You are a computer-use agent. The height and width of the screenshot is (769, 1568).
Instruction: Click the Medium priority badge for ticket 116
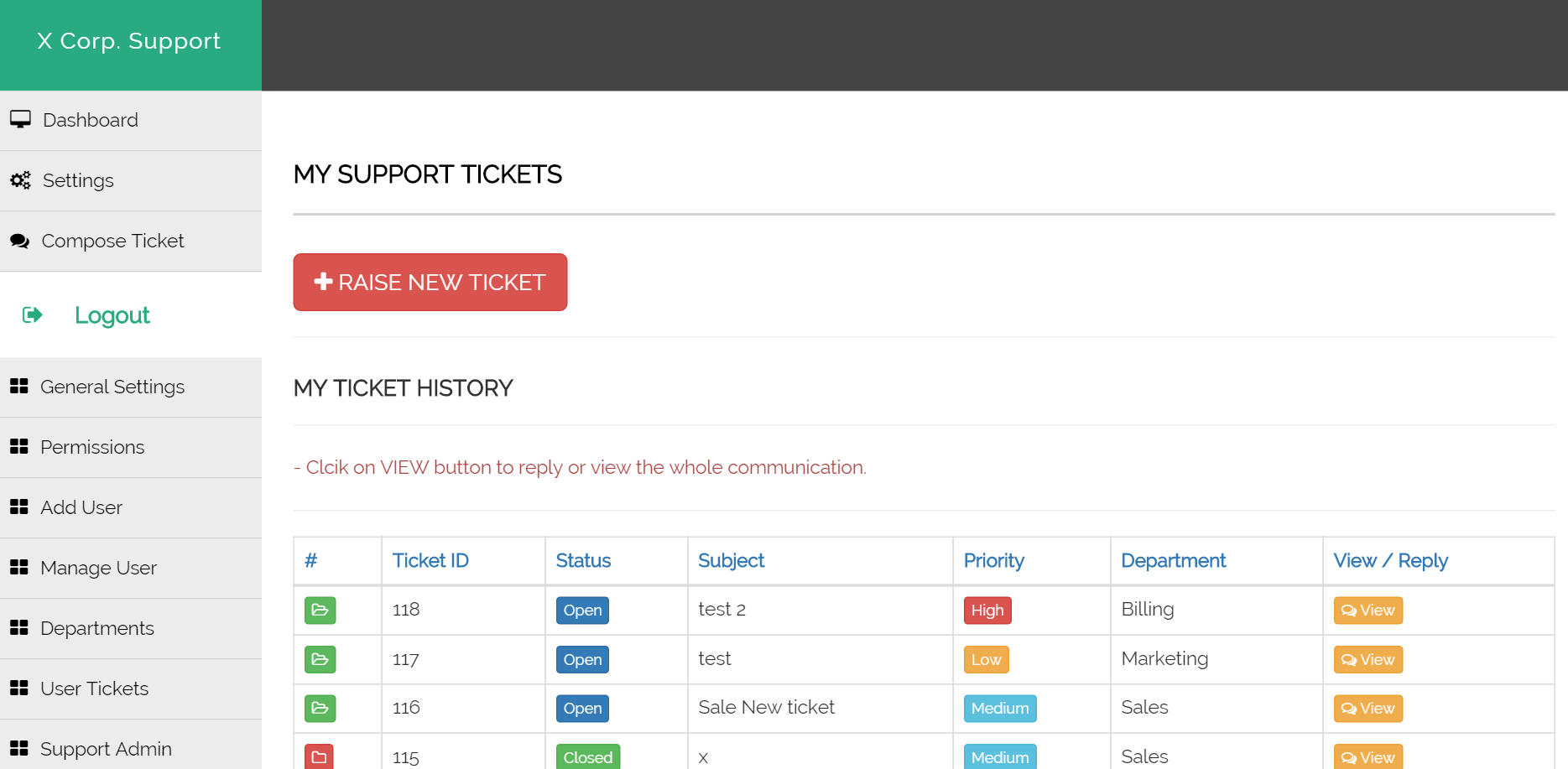click(1000, 709)
